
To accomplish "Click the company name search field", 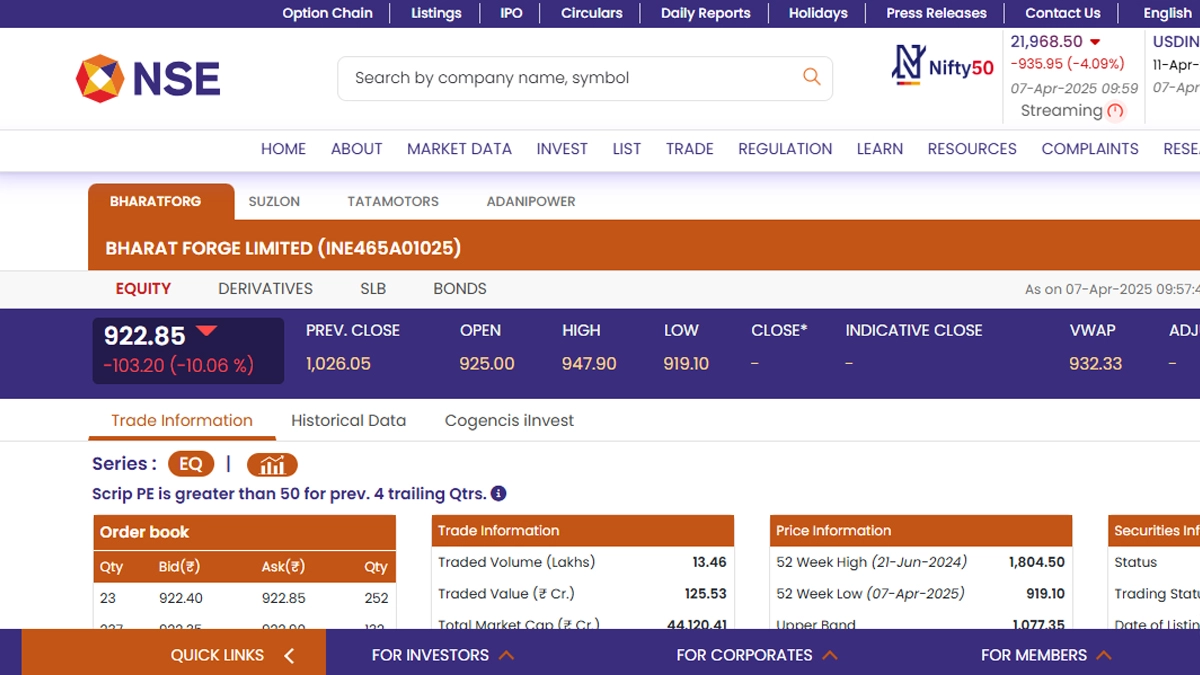I will 570,78.
